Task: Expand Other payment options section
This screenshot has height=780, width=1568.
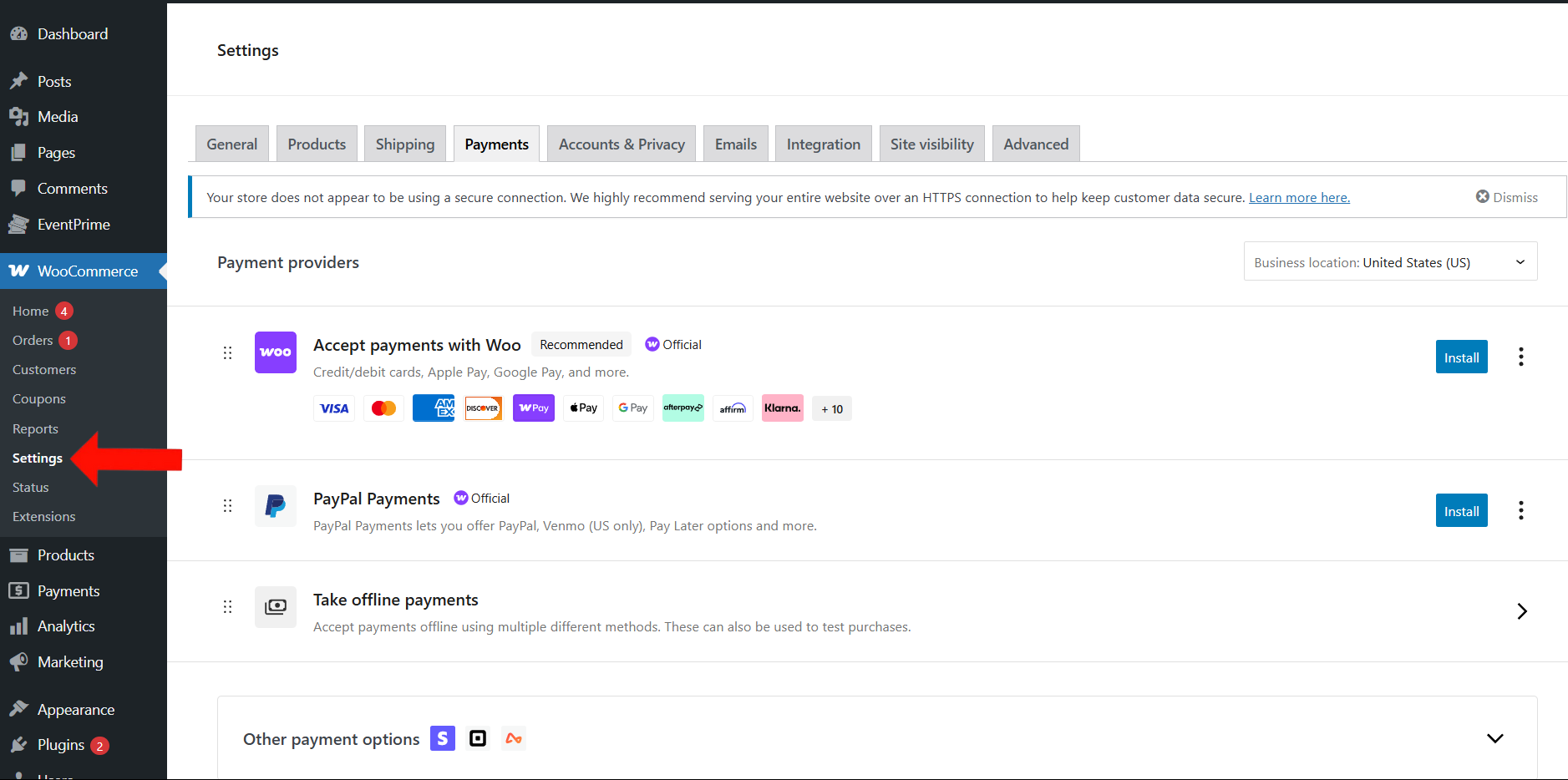Action: tap(1495, 738)
